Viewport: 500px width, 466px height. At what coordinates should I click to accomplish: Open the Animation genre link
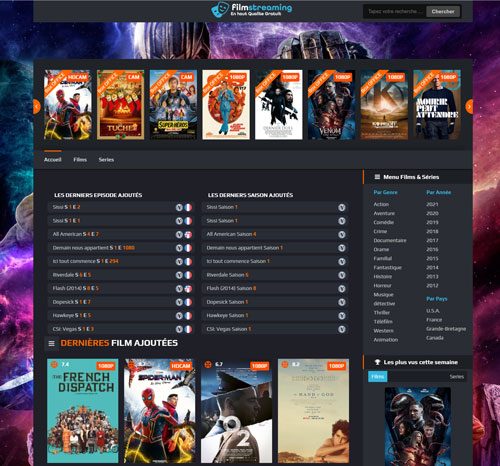pyautogui.click(x=386, y=340)
